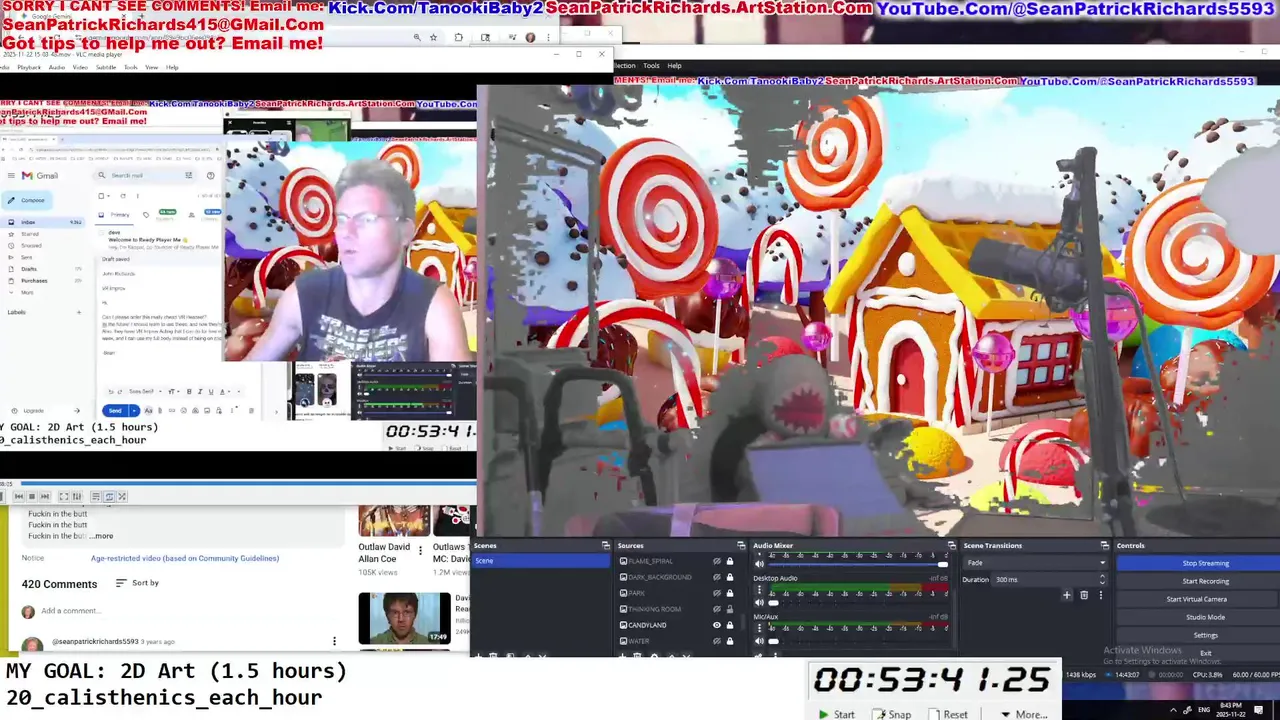The height and width of the screenshot is (720, 1280).
Task: Open VLC Audio menu
Action: 57,67
